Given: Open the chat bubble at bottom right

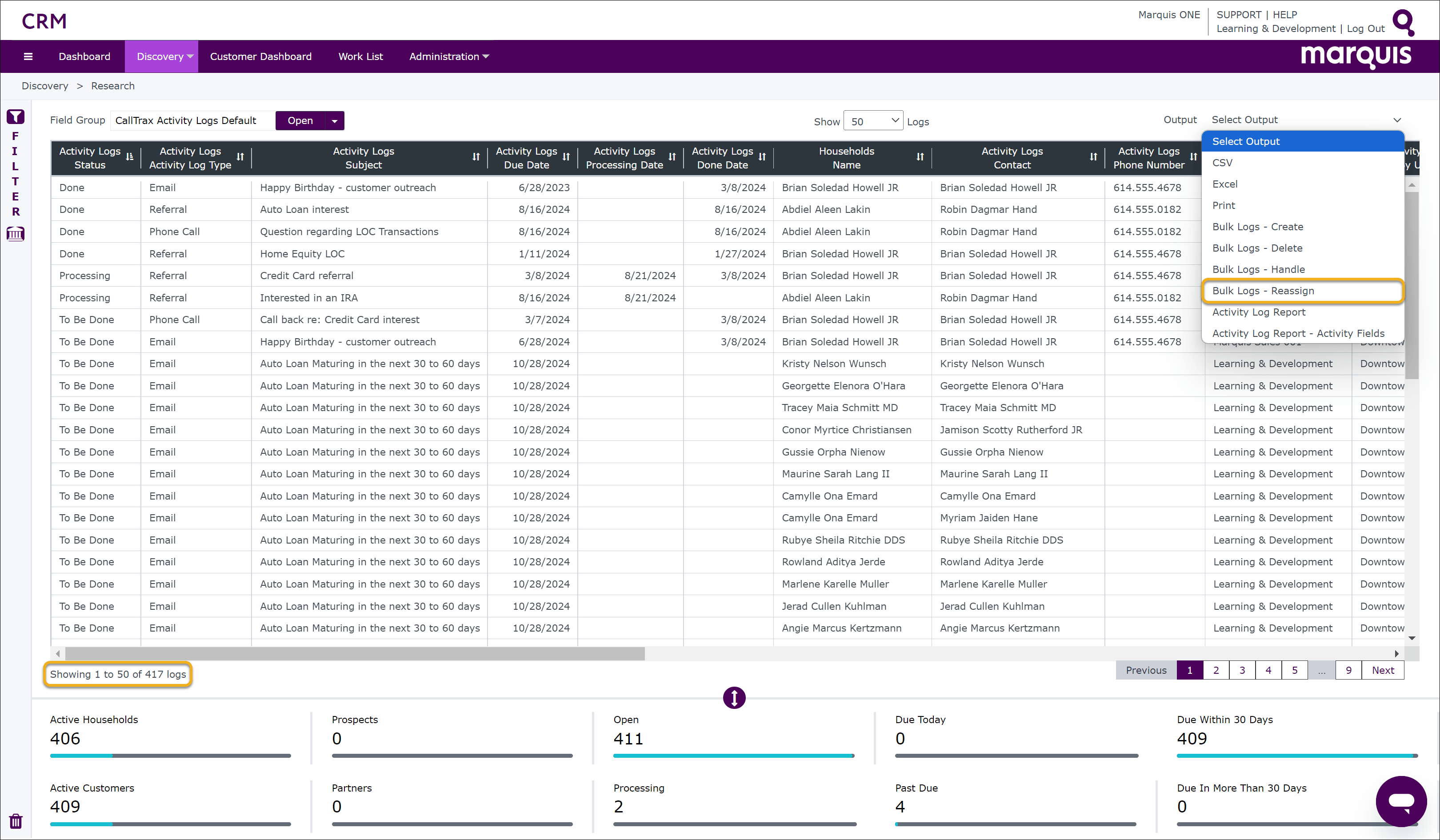Looking at the screenshot, I should point(1402,801).
